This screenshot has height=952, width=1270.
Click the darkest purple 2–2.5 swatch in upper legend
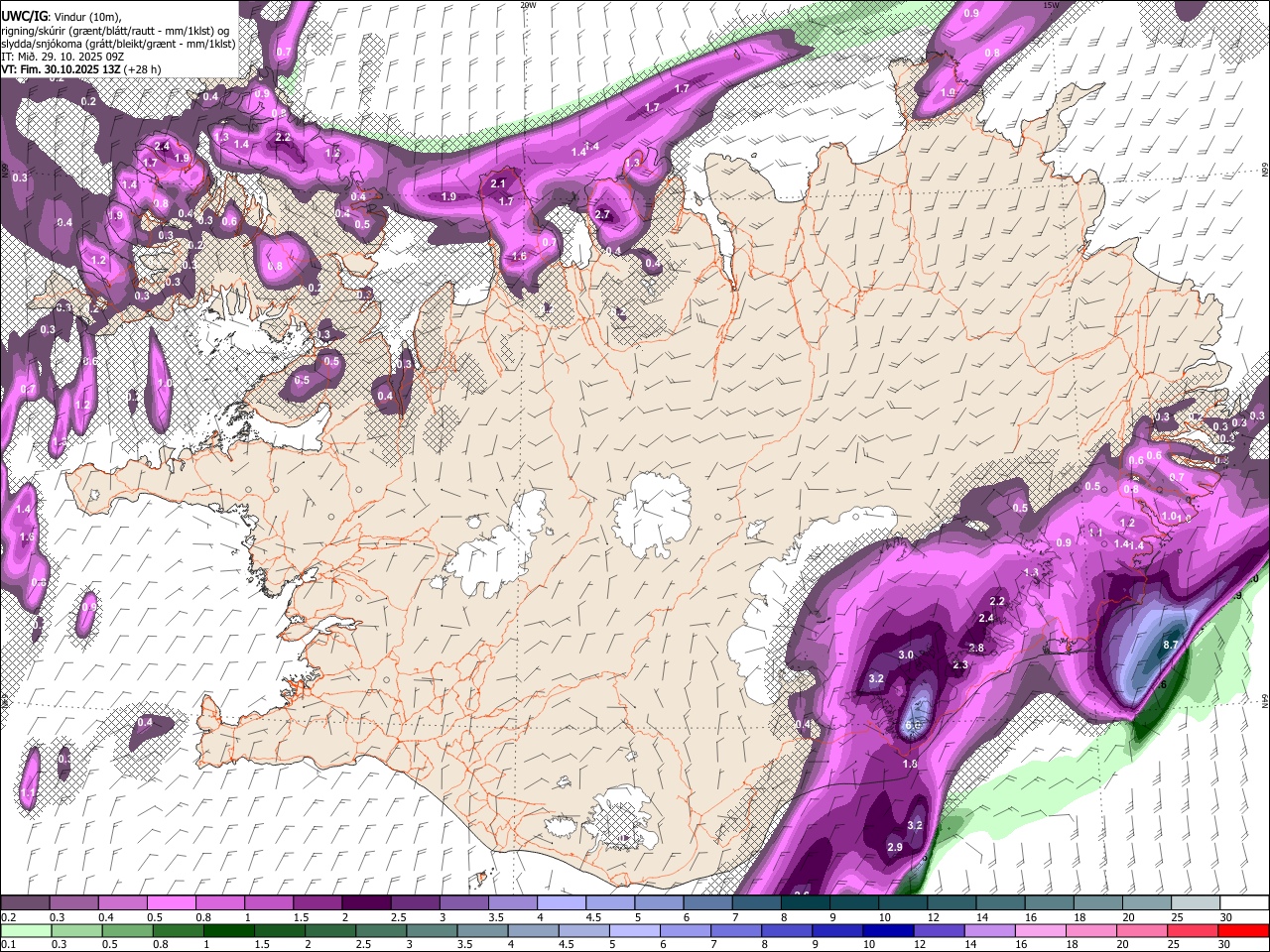[x=366, y=902]
